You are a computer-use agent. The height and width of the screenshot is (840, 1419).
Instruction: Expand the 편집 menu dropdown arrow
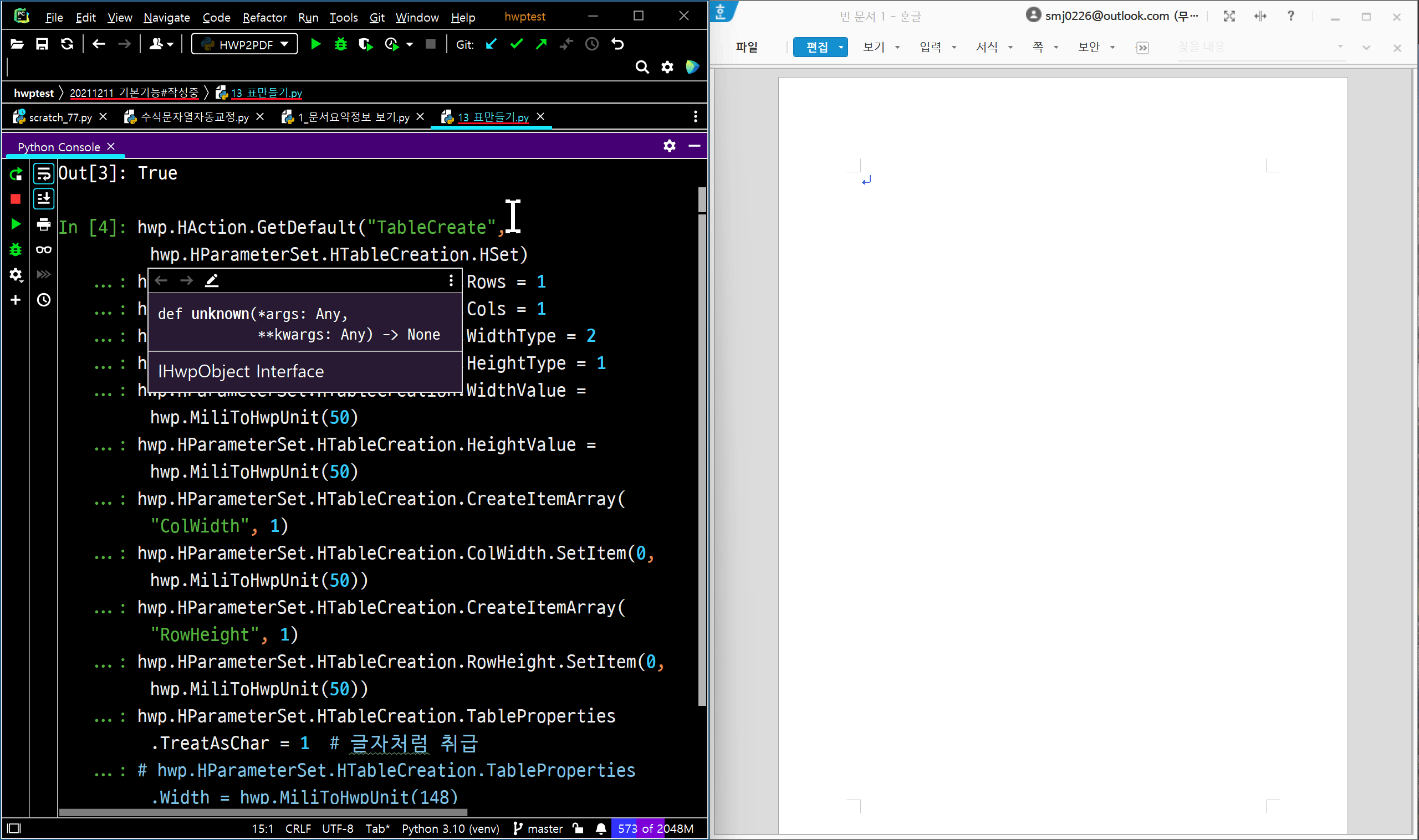click(x=841, y=48)
